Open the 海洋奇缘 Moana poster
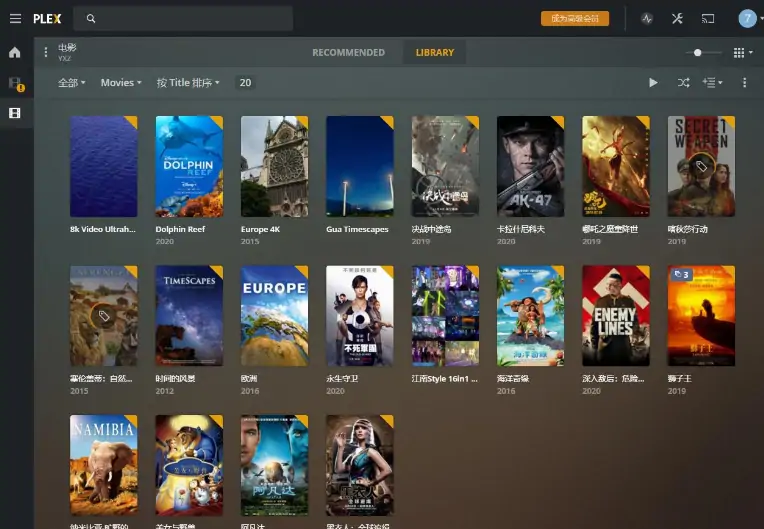The width and height of the screenshot is (764, 529). (x=530, y=316)
